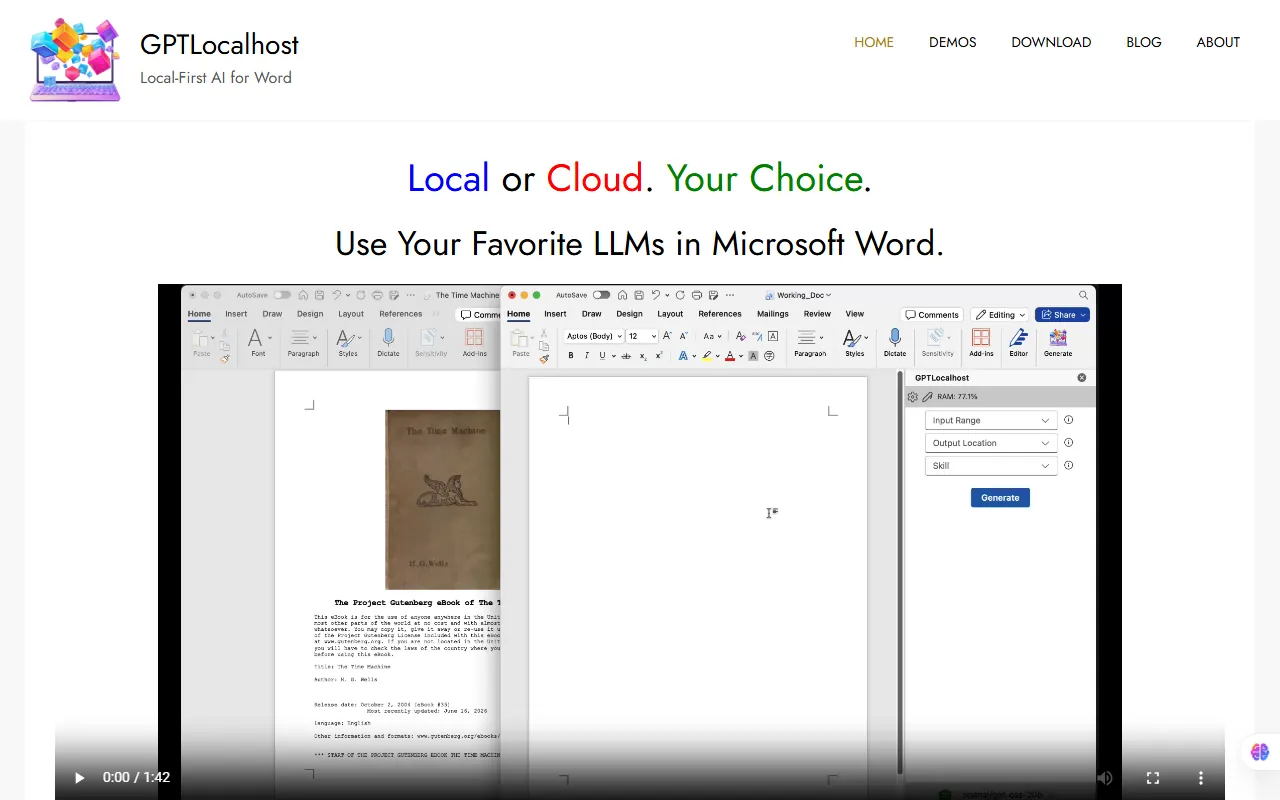Select the Insert tab in Working_Doc
1280x800 pixels.
pyautogui.click(x=555, y=314)
